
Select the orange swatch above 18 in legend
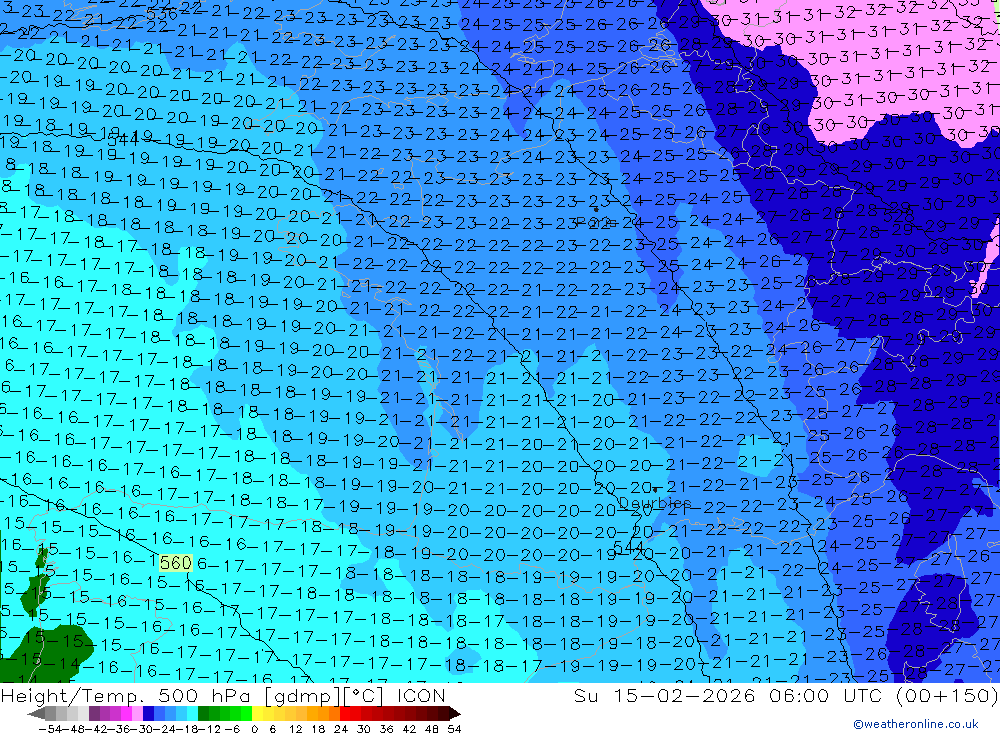click(324, 713)
